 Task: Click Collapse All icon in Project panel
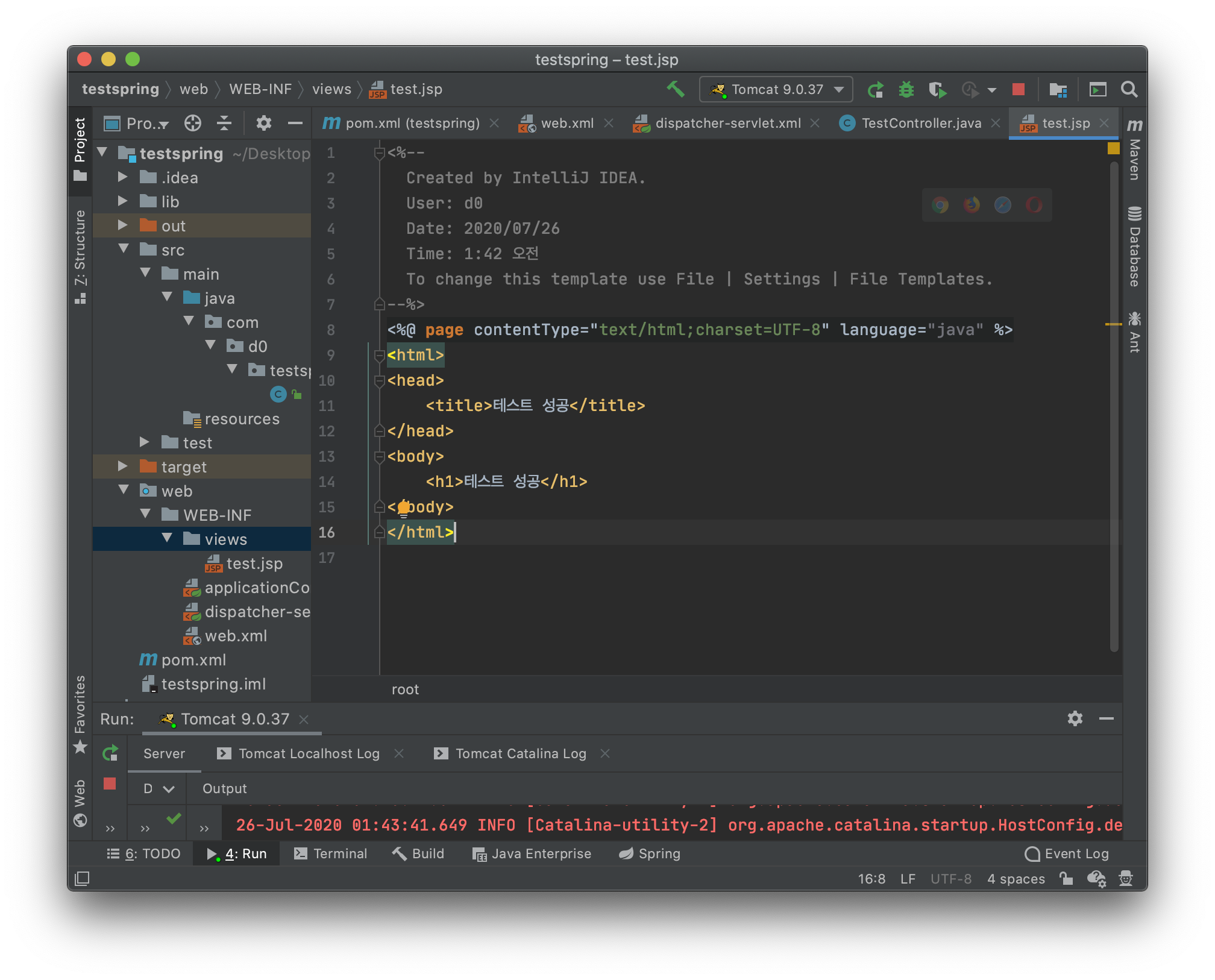(224, 123)
